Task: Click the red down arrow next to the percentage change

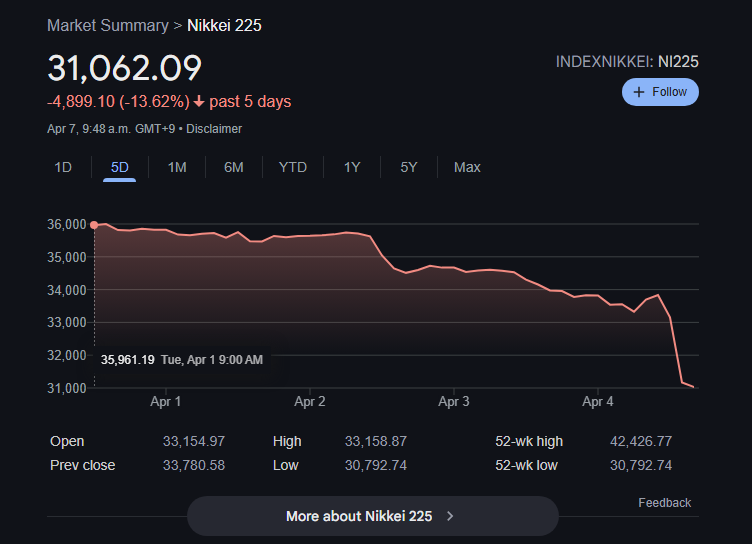Action: [199, 102]
